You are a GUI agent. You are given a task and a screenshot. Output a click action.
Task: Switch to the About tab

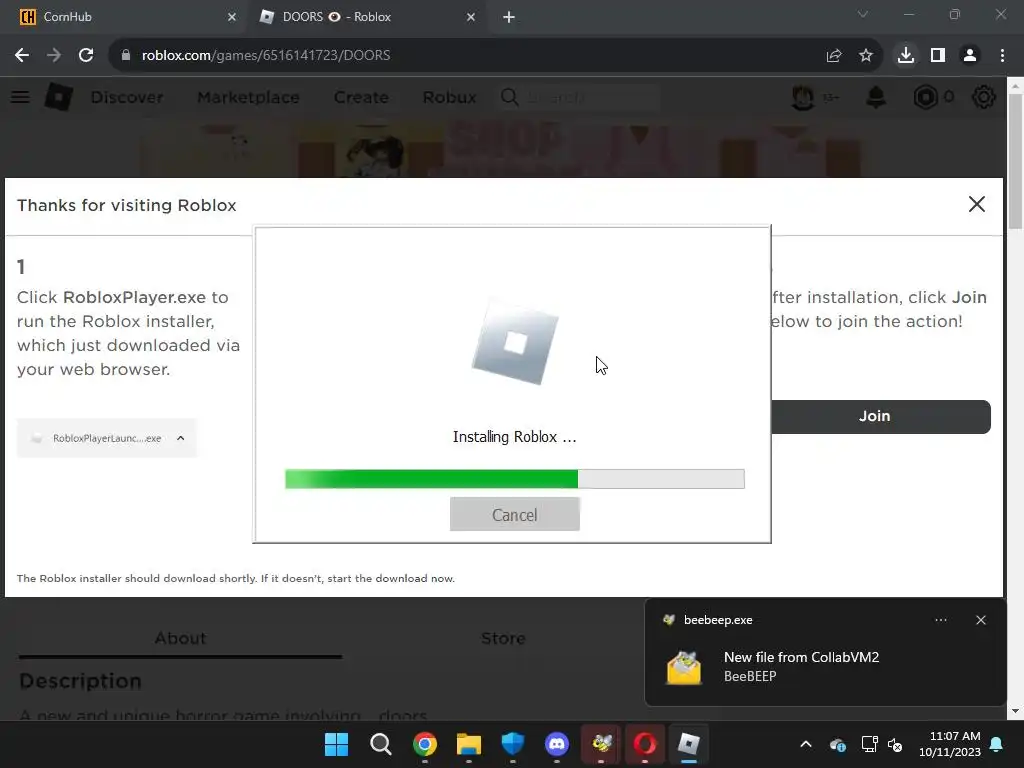[180, 638]
